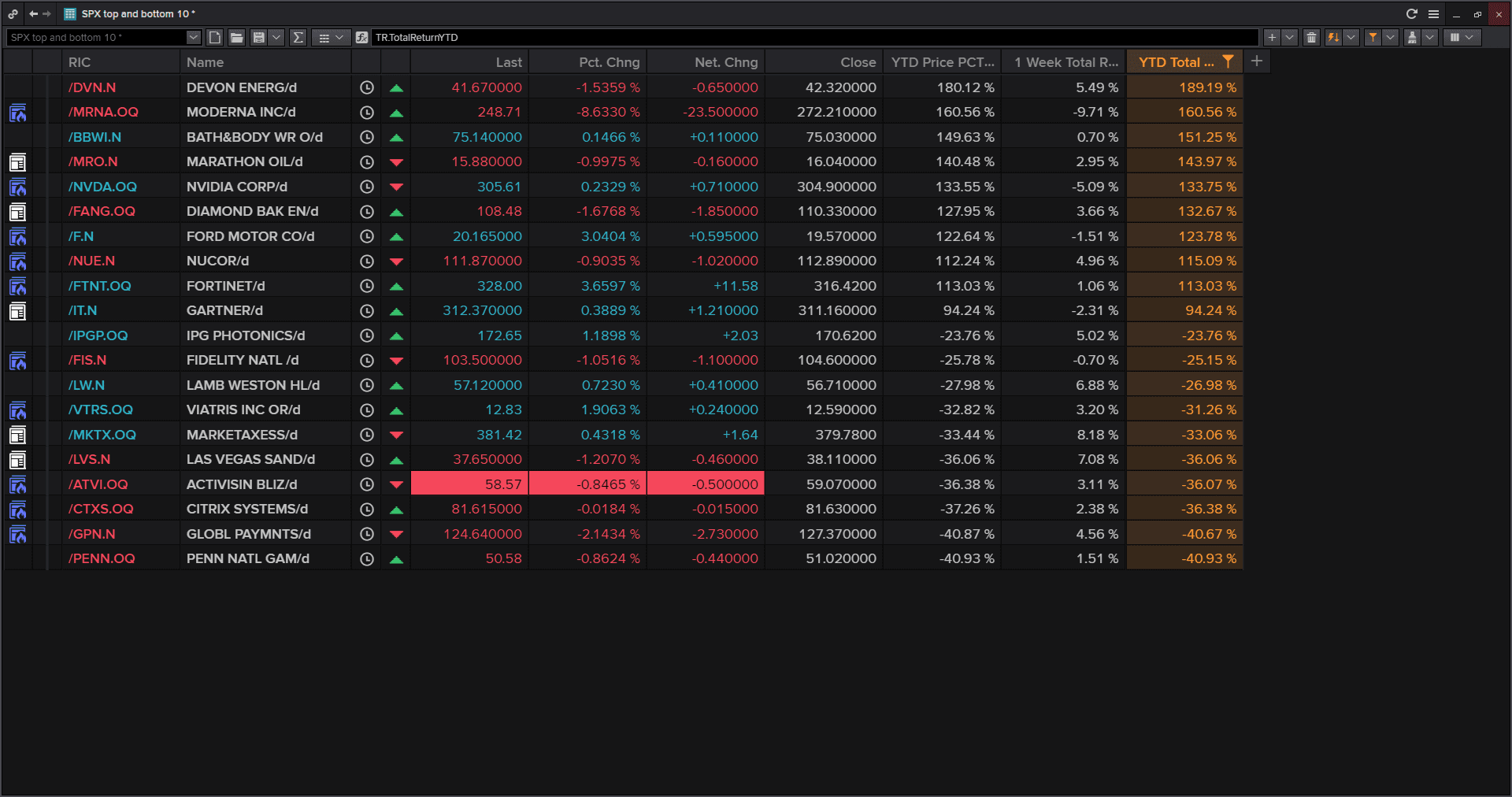Click the news icon beside /MKTX.OQ
Screen dimensions: 1512x797
[x=17, y=435]
